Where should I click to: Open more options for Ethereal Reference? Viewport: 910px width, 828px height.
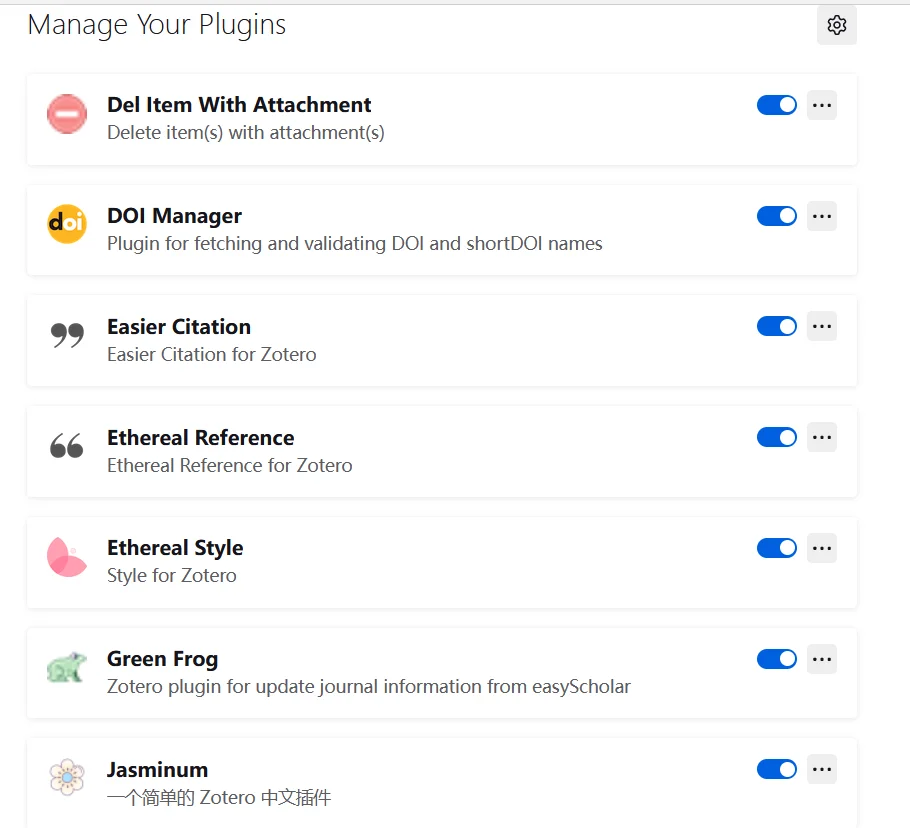tap(821, 437)
